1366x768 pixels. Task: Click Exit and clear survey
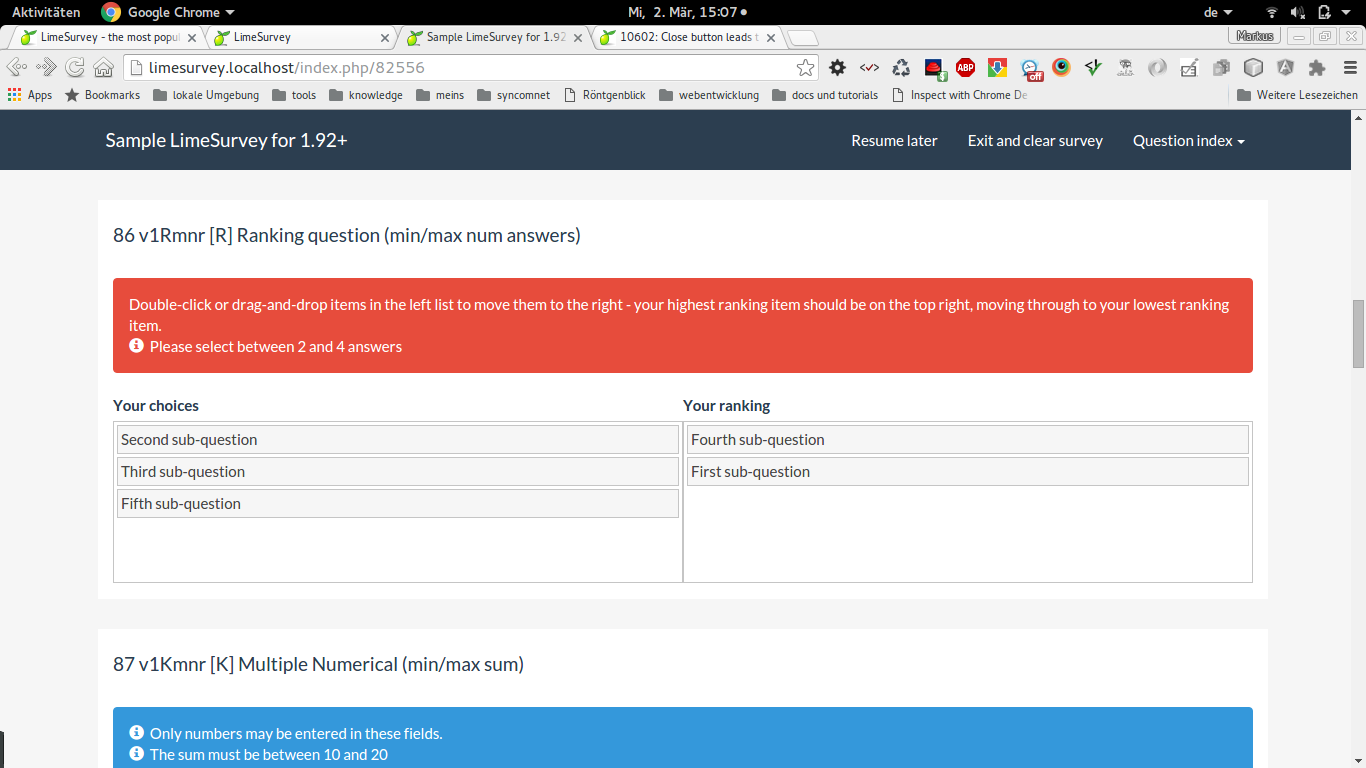pos(1035,141)
